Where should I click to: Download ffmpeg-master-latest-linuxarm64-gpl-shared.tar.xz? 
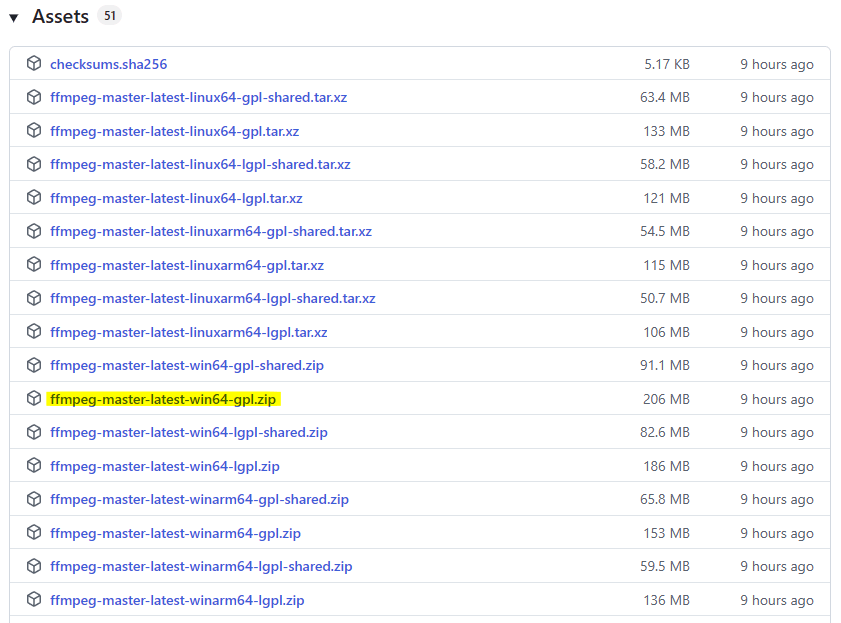(211, 231)
